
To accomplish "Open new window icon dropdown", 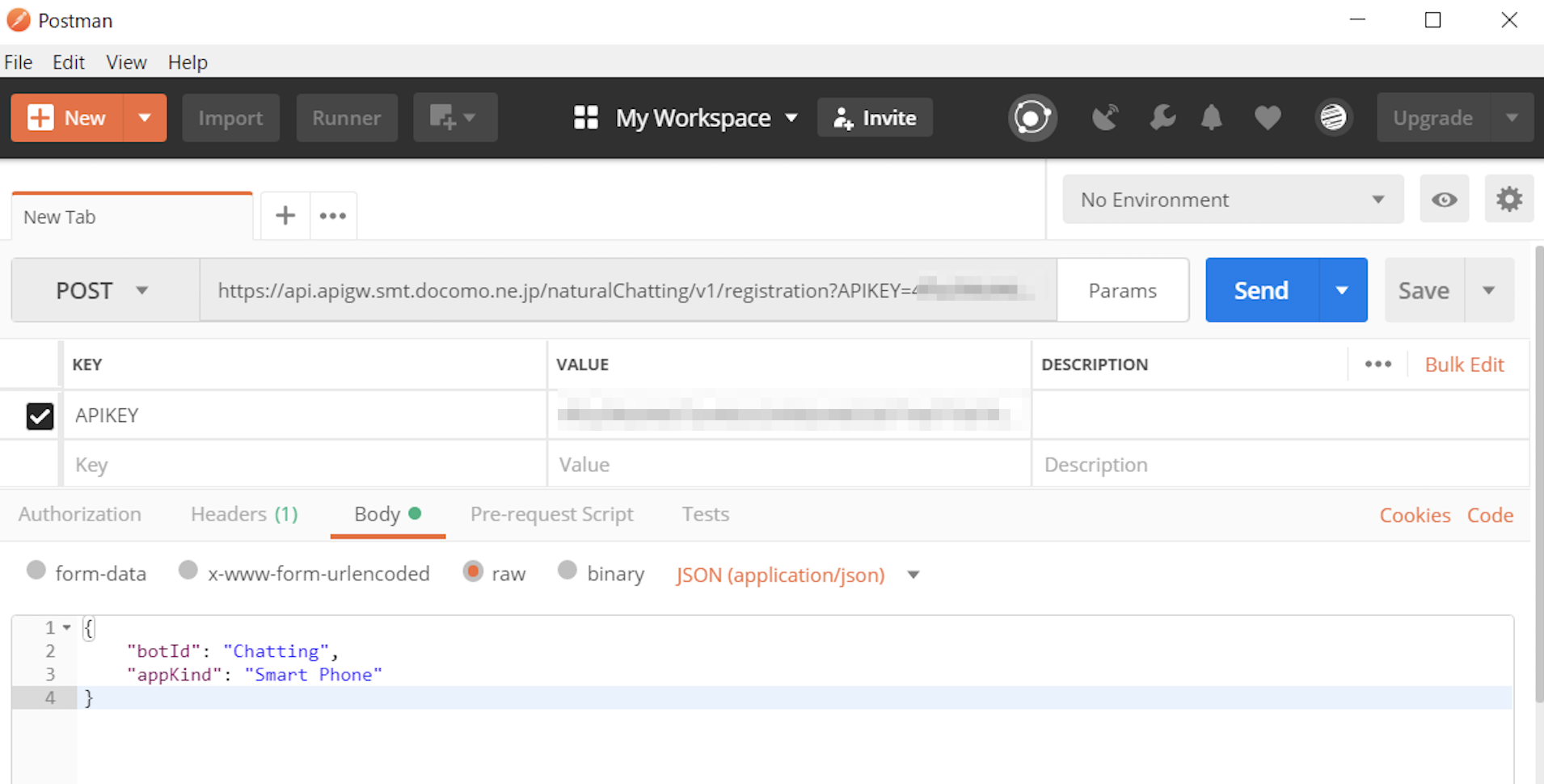I will [x=454, y=118].
